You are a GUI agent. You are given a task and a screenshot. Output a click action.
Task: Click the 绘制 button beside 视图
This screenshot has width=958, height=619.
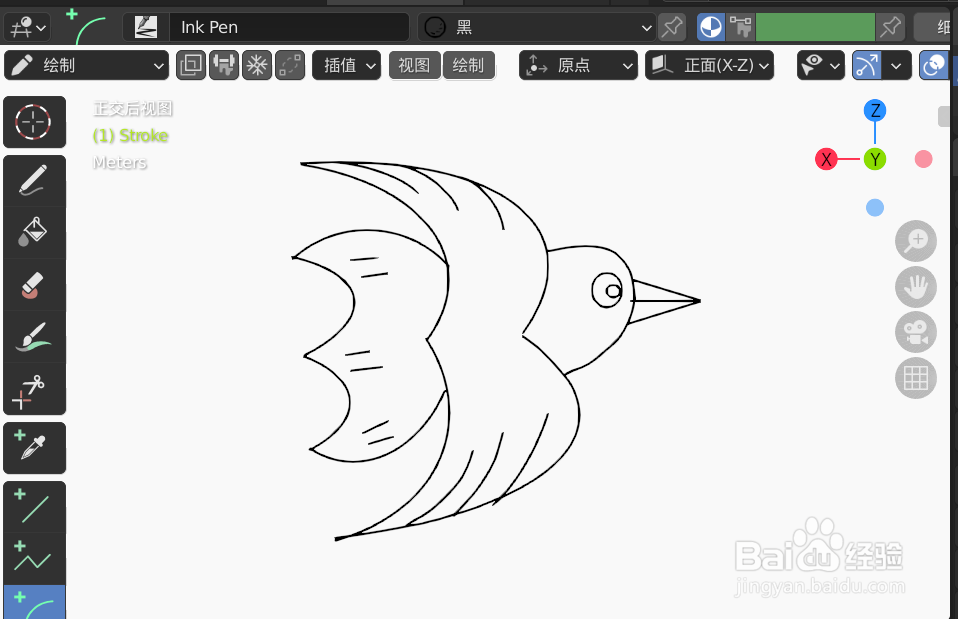[x=469, y=65]
